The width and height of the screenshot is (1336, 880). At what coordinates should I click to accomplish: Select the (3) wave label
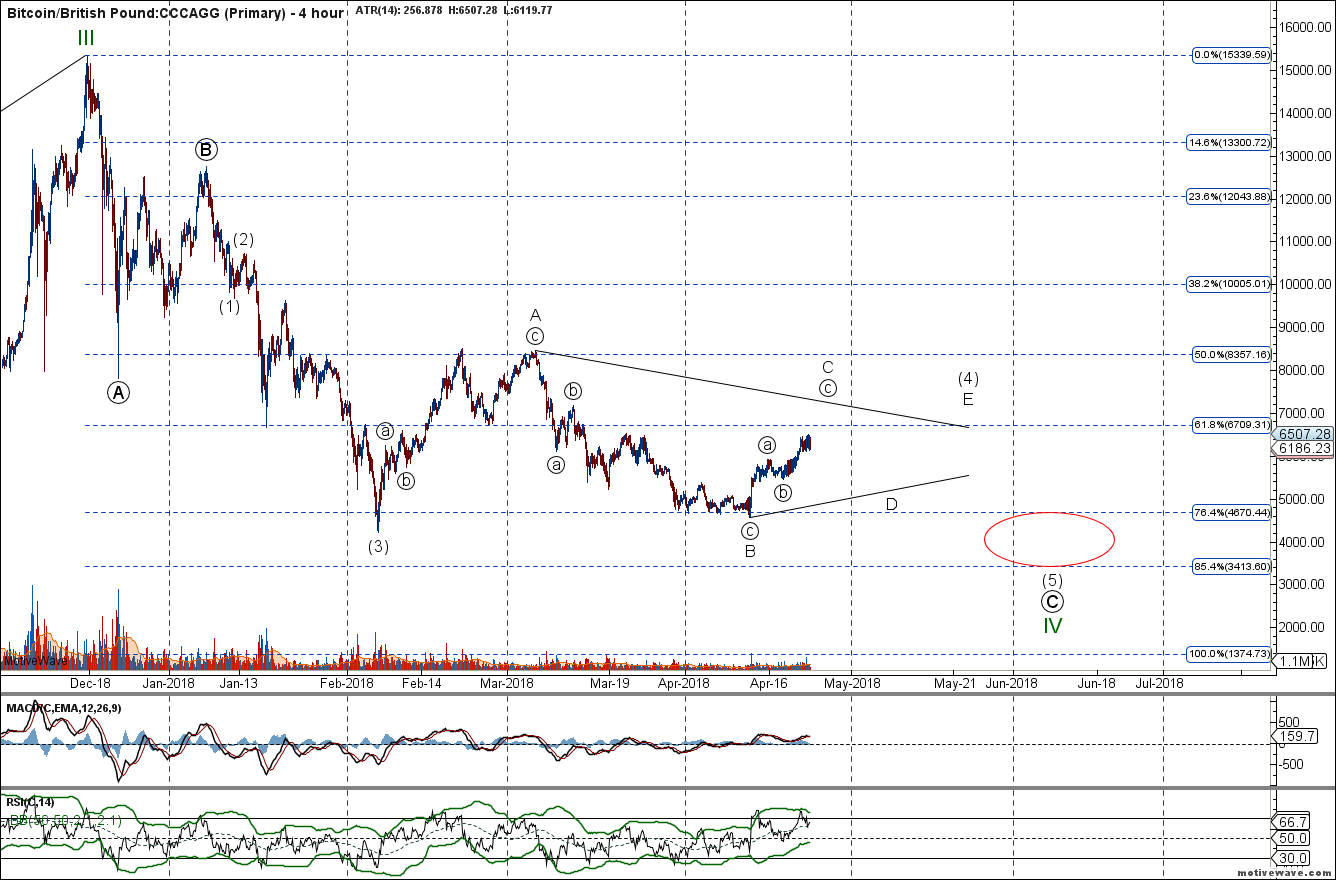(x=378, y=546)
